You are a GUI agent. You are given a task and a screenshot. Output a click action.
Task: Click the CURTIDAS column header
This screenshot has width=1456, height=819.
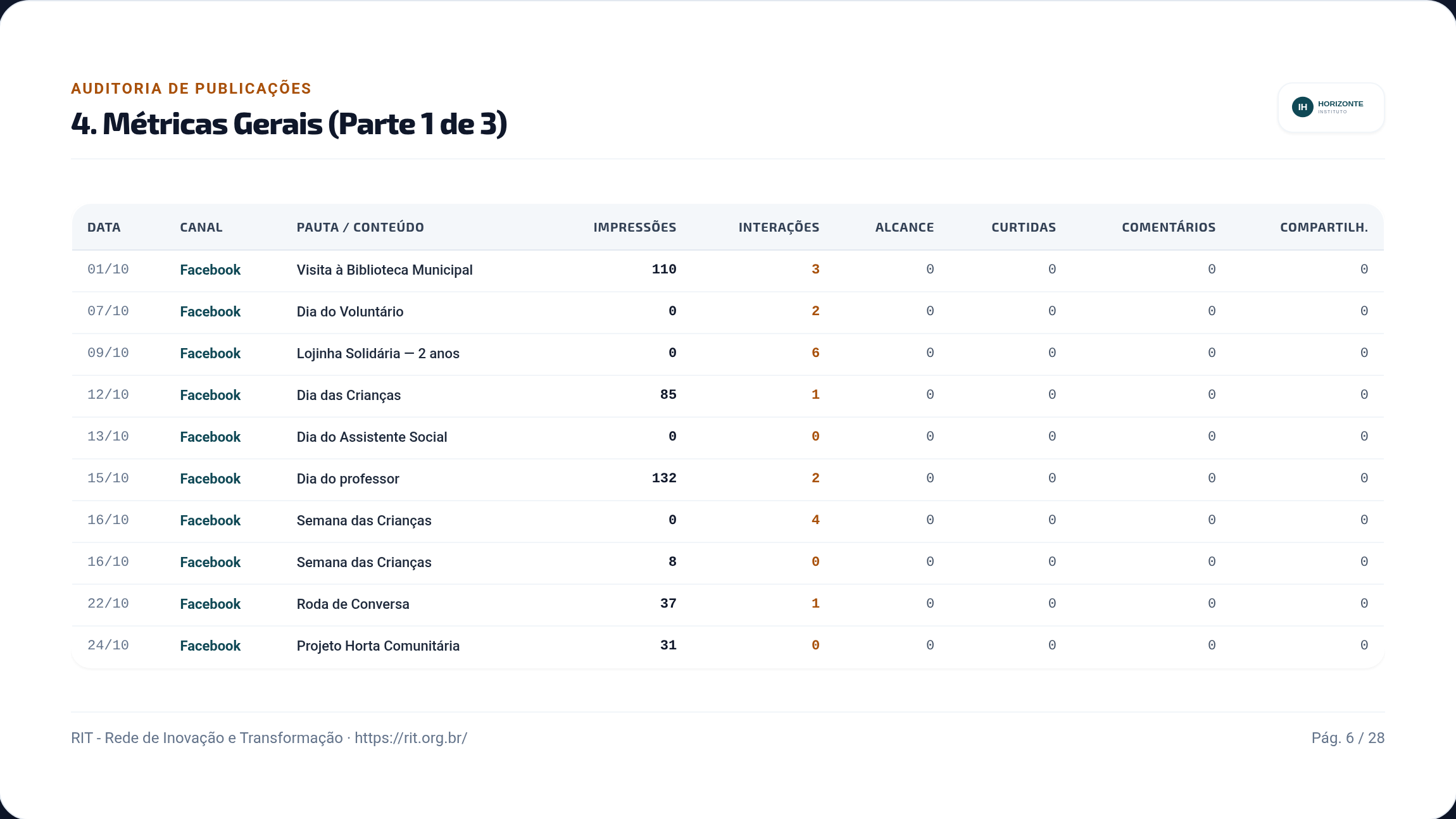point(1024,227)
